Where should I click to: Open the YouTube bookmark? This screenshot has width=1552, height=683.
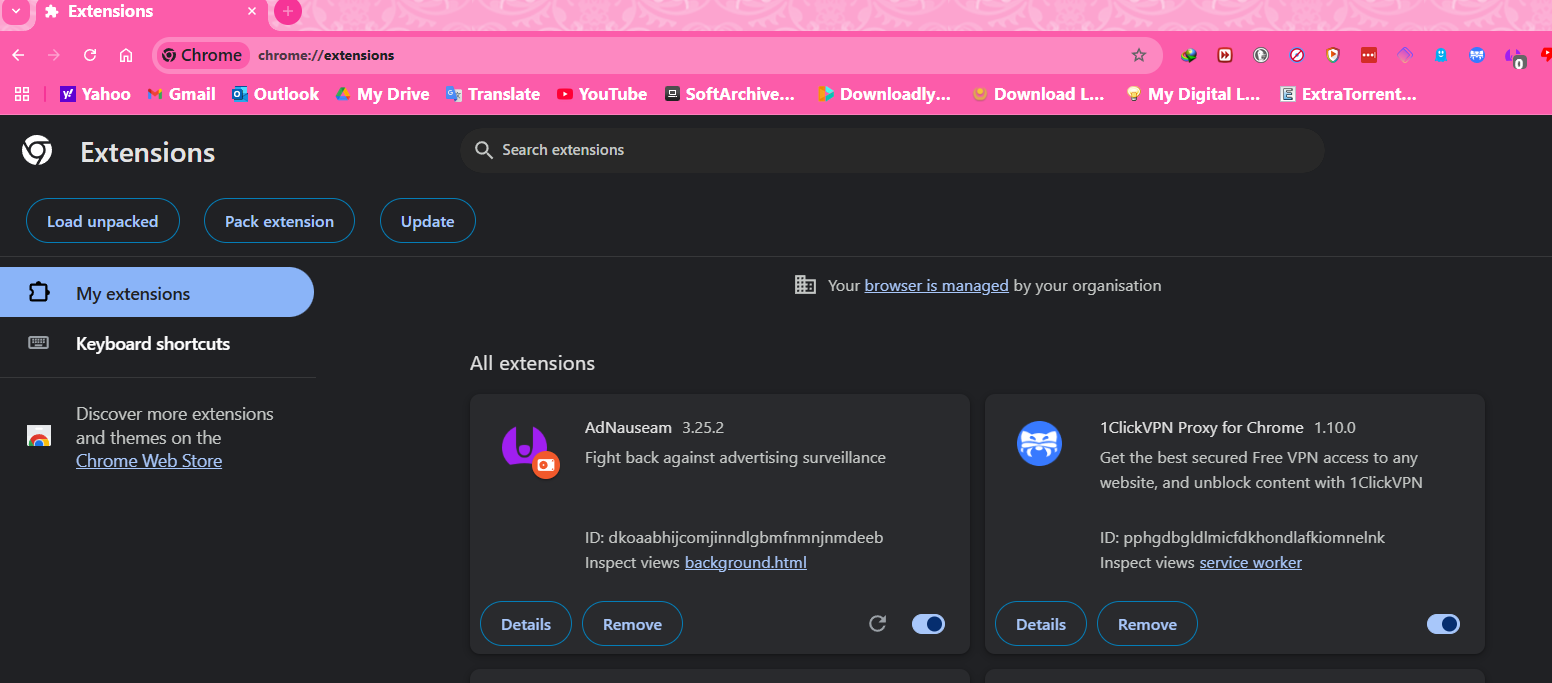(601, 94)
